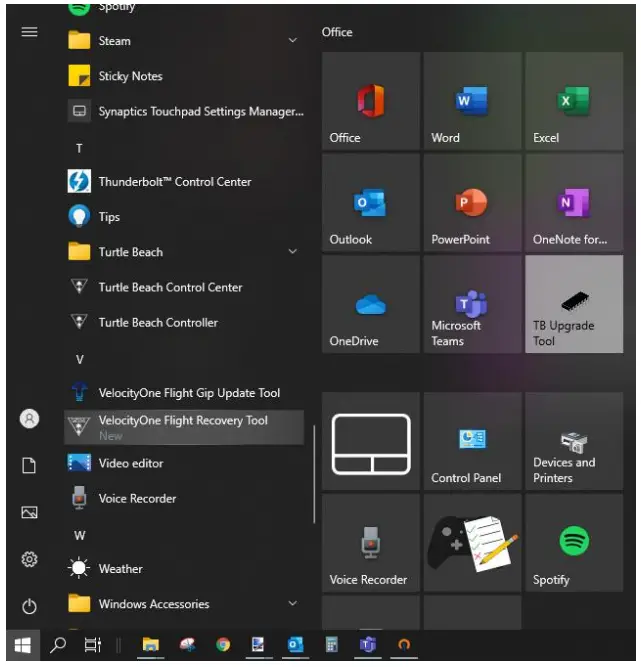Open the touchpad settings tile

click(371, 442)
